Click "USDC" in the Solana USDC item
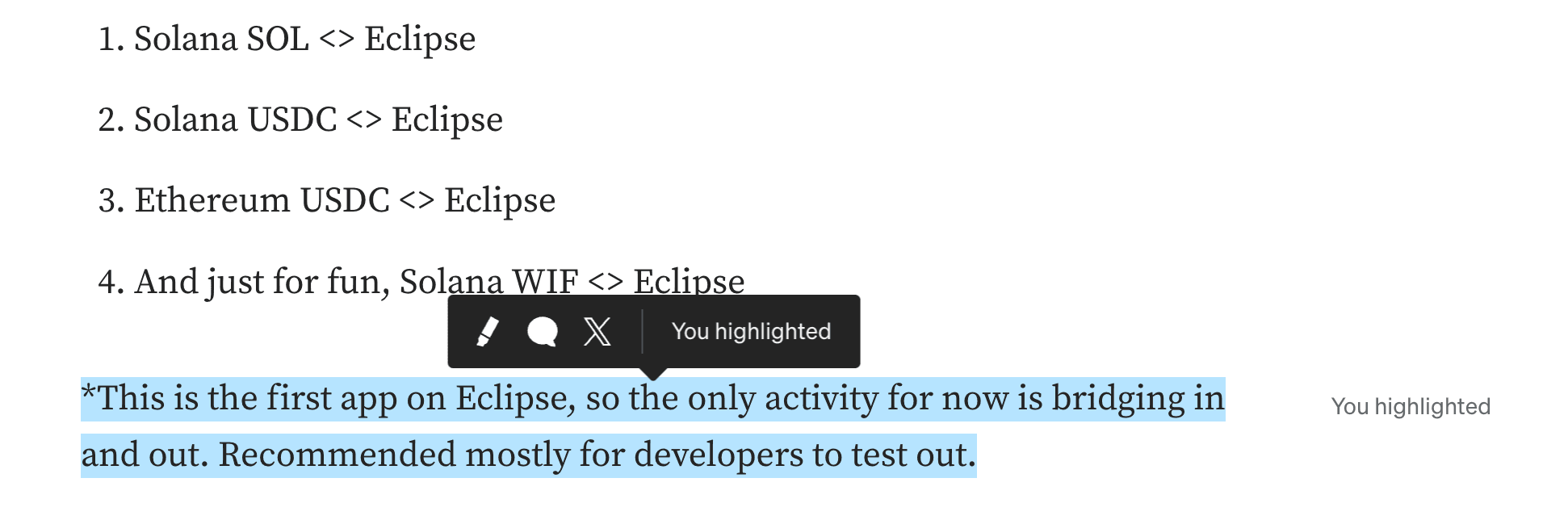The width and height of the screenshot is (1568, 520). (x=292, y=120)
